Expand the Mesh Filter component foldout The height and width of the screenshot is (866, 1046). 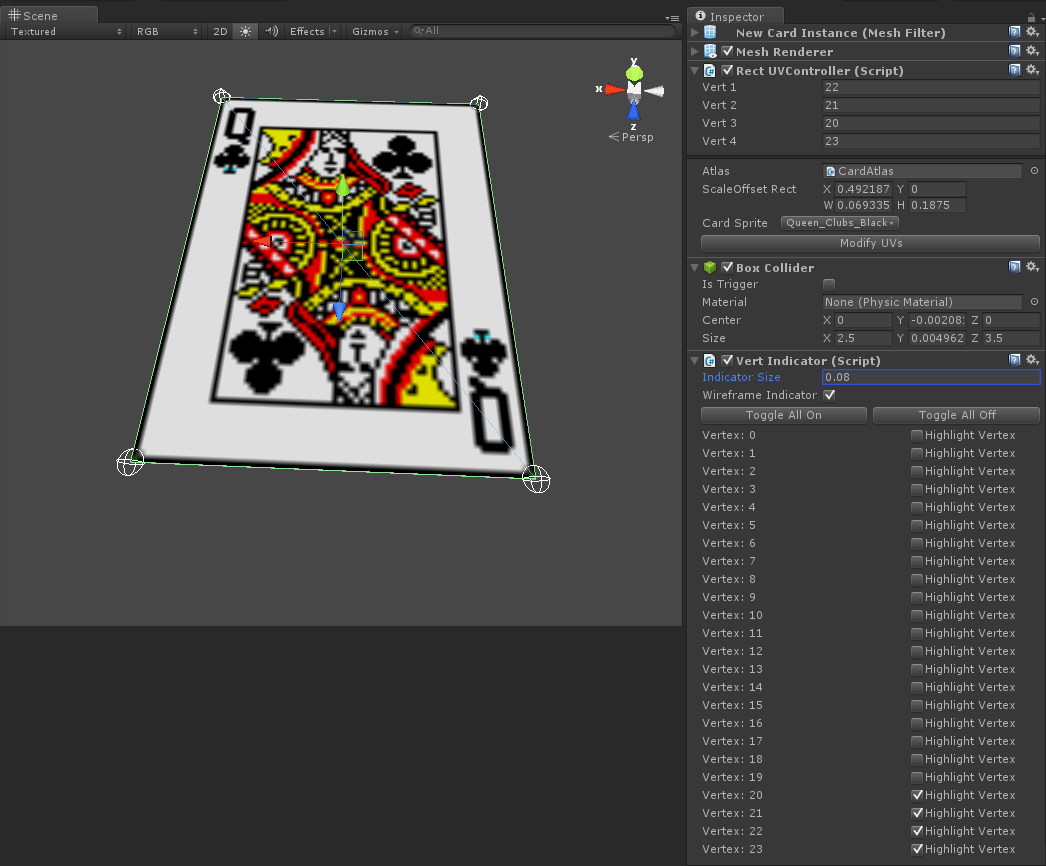coord(694,32)
